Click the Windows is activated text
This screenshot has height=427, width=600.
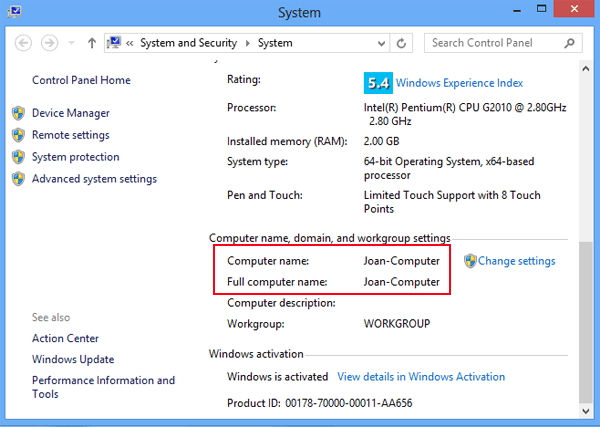tap(277, 377)
